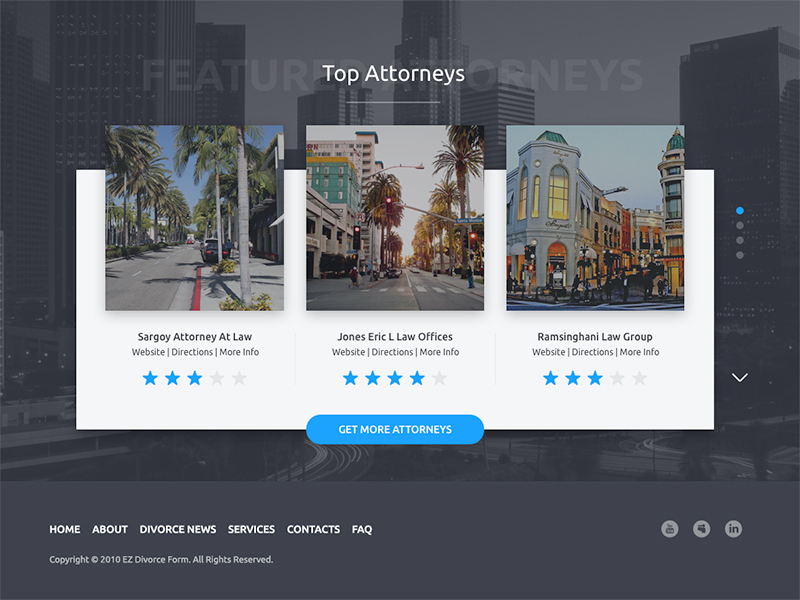This screenshot has width=800, height=600.
Task: Select the first blue carousel pagination dot
Action: point(740,211)
